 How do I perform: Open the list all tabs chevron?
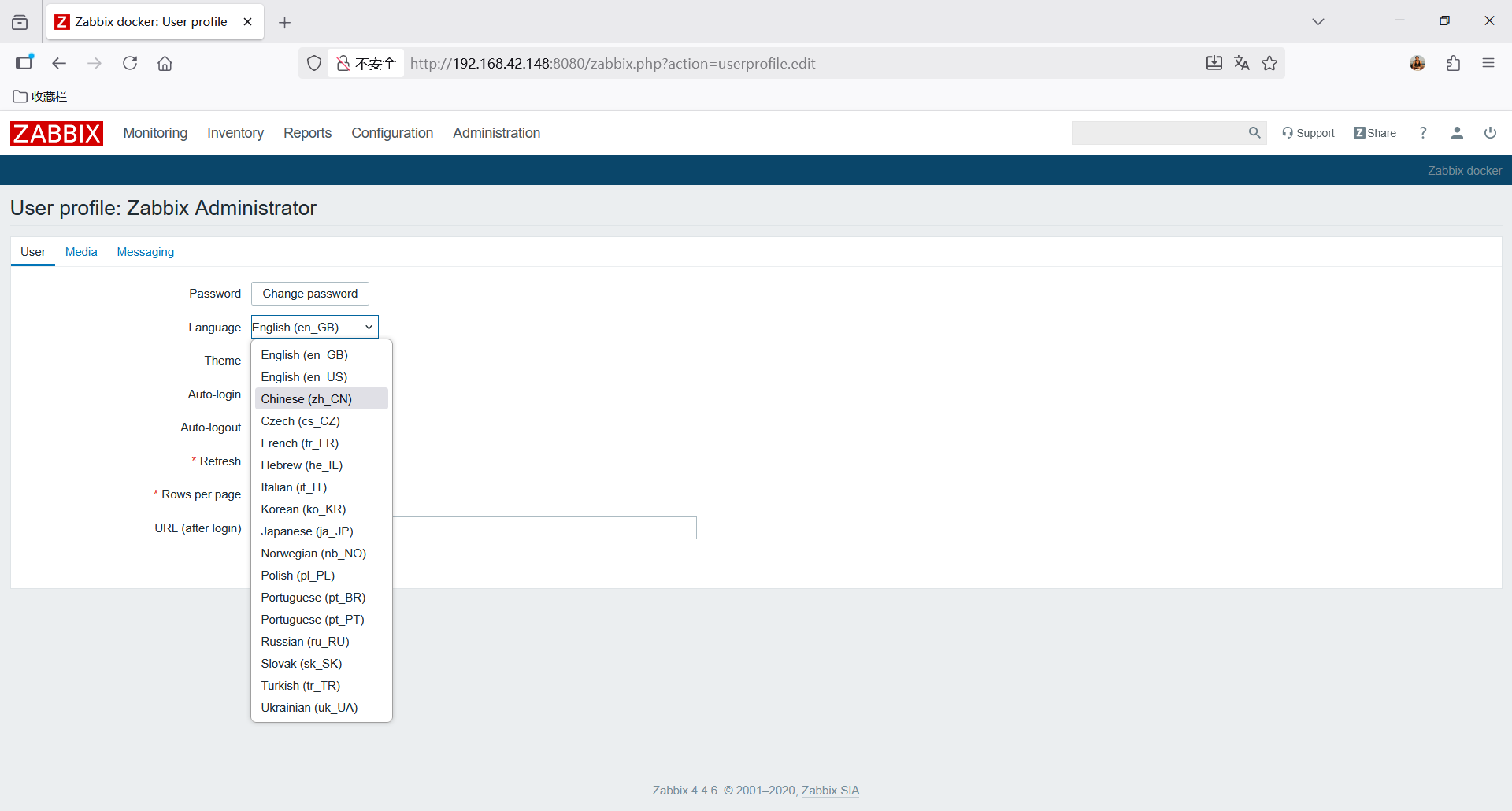coord(1318,21)
